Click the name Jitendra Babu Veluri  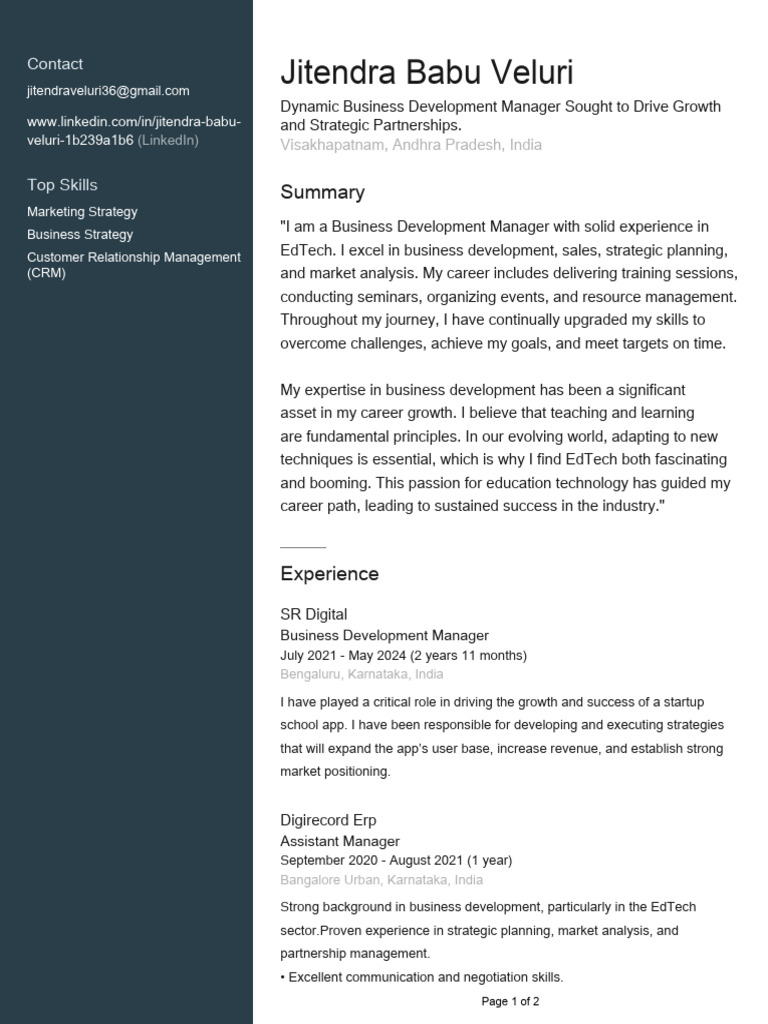427,73
